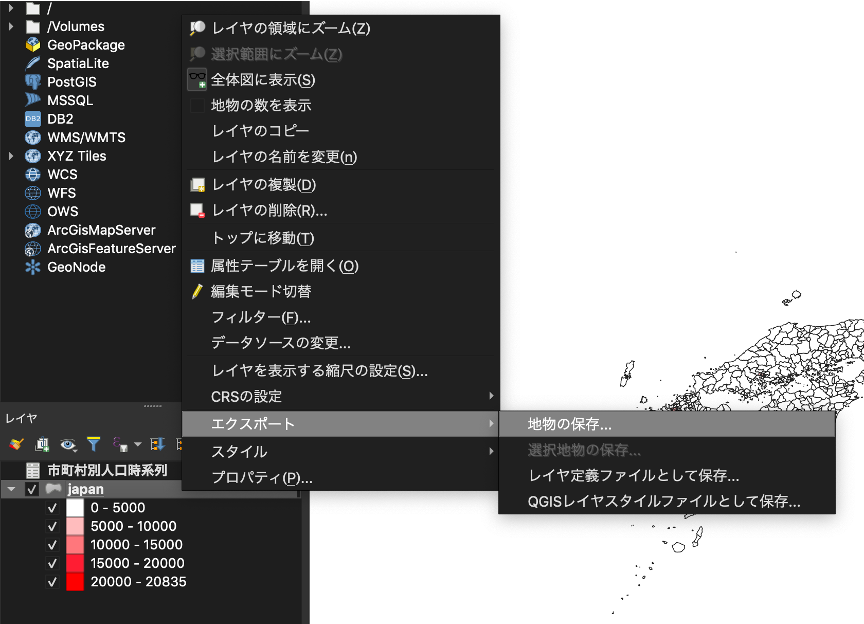Viewport: 864px width, 624px height.
Task: Expand the XYZ Tiles tree node
Action: point(11,156)
